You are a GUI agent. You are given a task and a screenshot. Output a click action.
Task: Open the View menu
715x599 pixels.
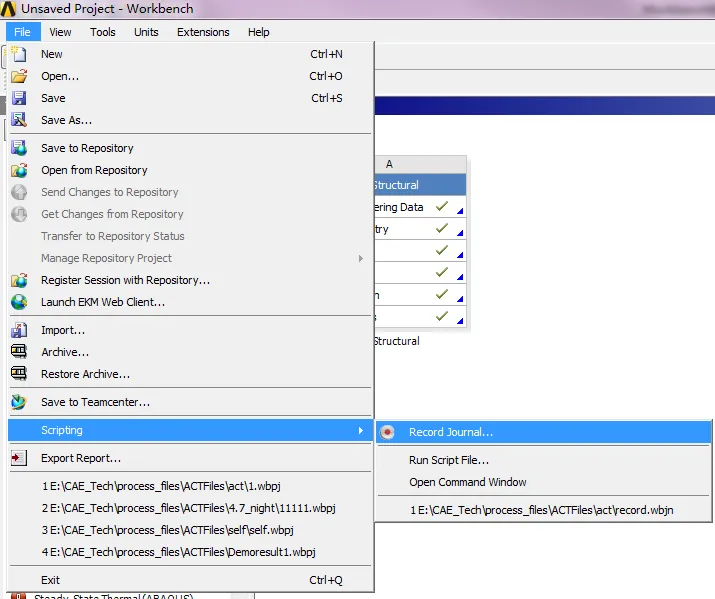tap(60, 32)
